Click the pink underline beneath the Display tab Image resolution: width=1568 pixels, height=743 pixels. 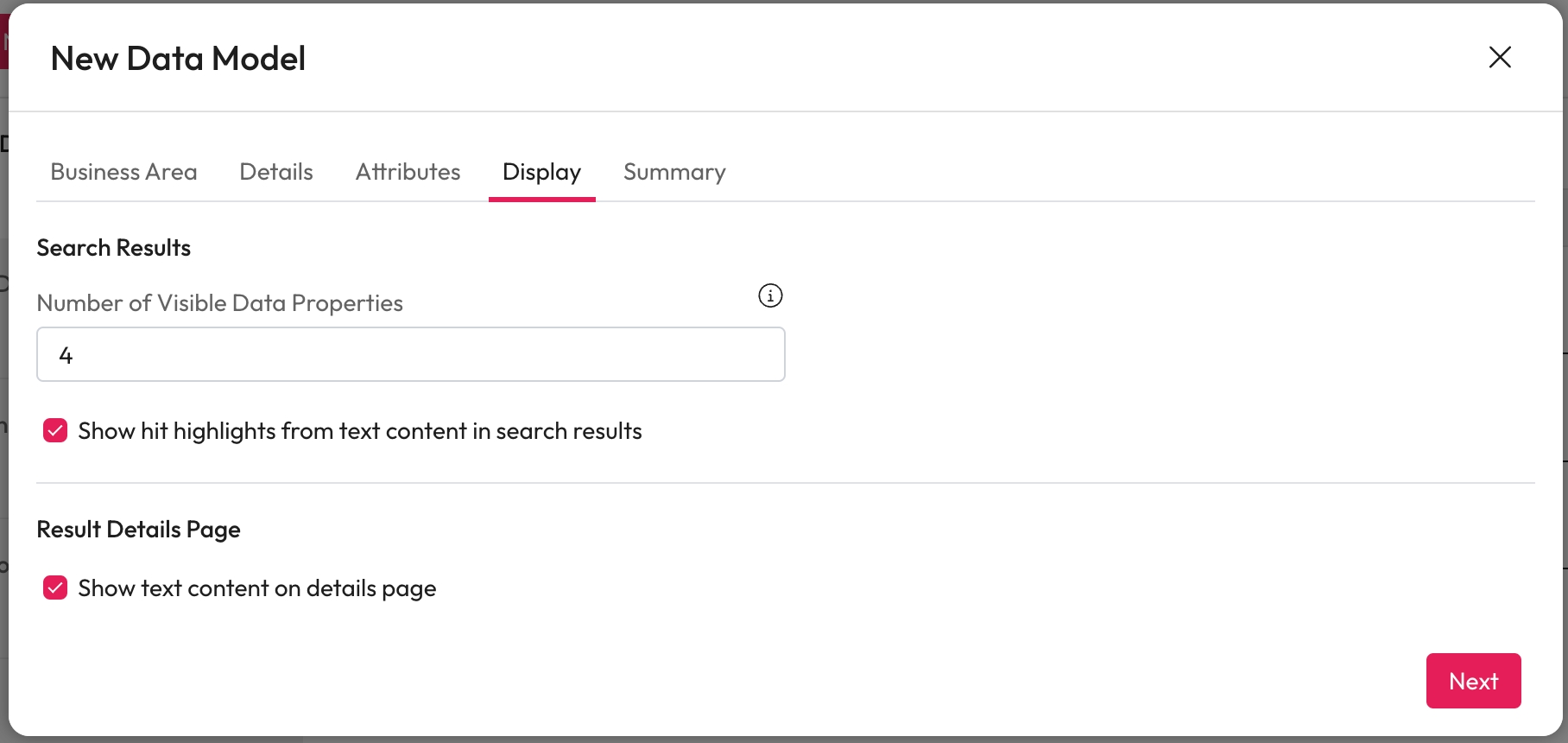pyautogui.click(x=541, y=200)
